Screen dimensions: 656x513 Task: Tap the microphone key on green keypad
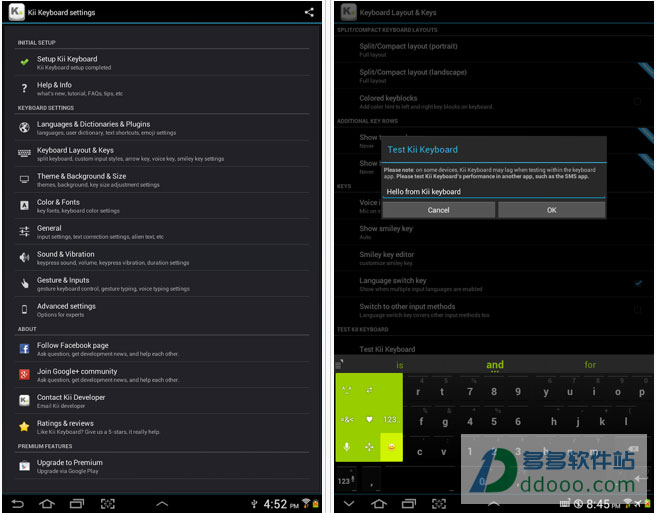click(x=347, y=447)
